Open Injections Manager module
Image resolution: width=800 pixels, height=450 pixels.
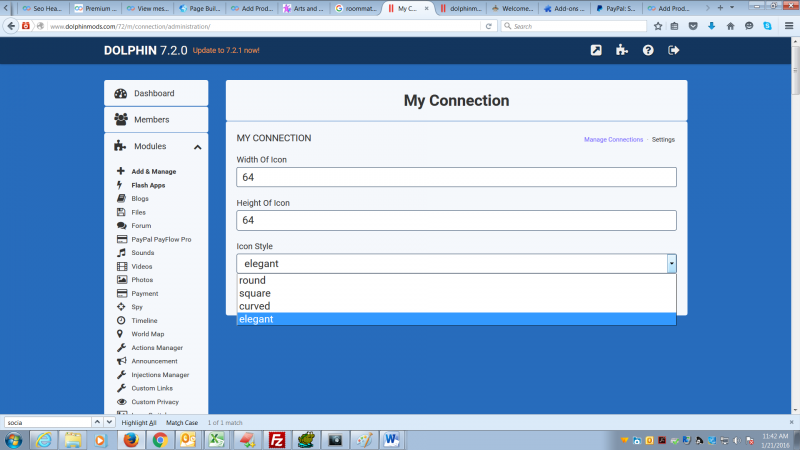tap(160, 374)
